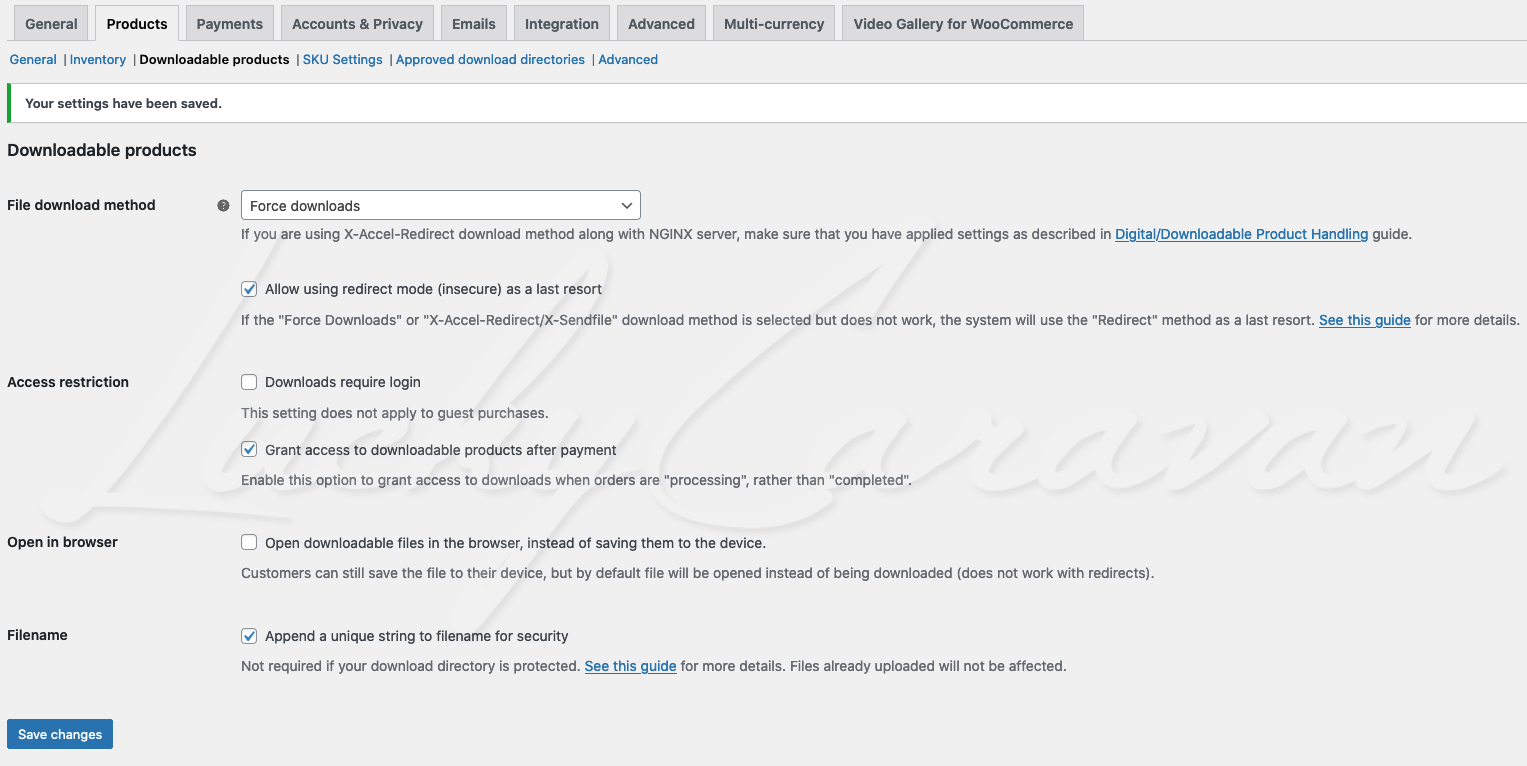Open the Integration tab
The image size is (1527, 766).
pyautogui.click(x=561, y=24)
